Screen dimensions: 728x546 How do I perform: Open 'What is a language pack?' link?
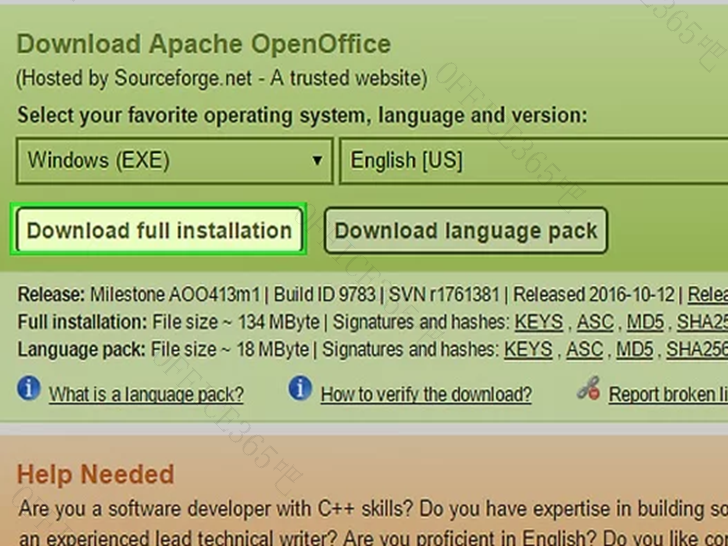coord(146,394)
